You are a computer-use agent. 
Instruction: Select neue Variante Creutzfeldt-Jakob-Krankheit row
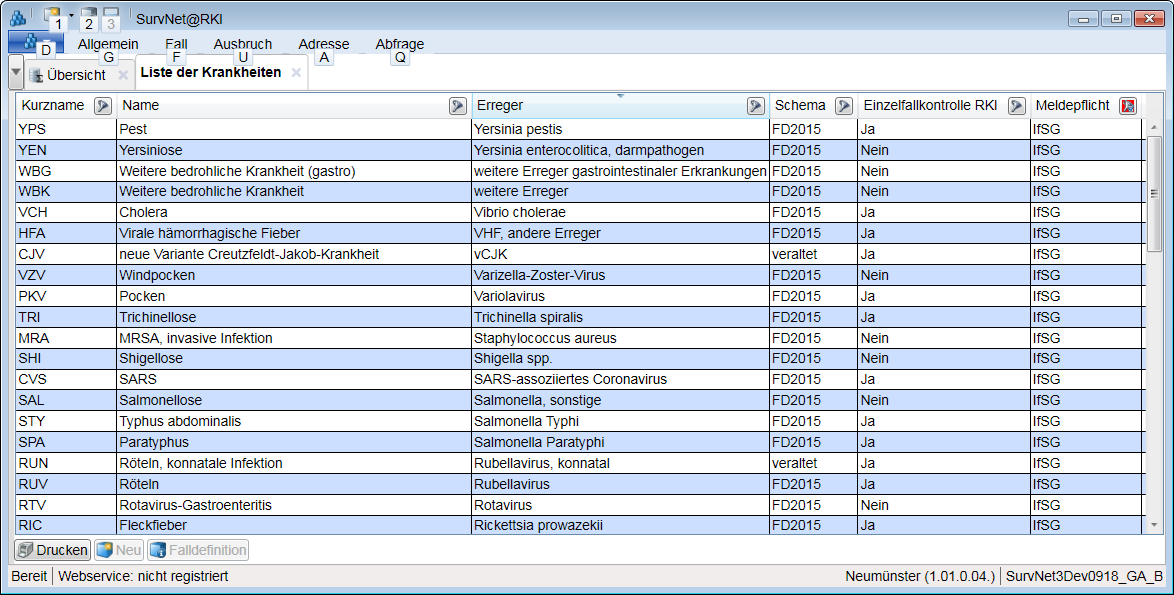pos(579,254)
